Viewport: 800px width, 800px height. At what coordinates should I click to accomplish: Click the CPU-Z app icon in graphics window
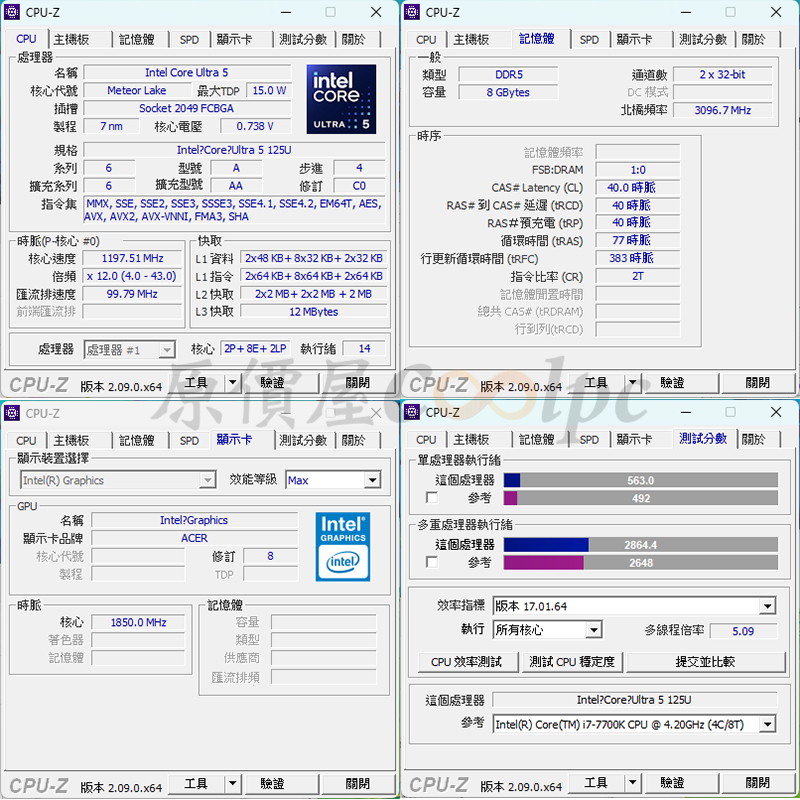(x=12, y=412)
